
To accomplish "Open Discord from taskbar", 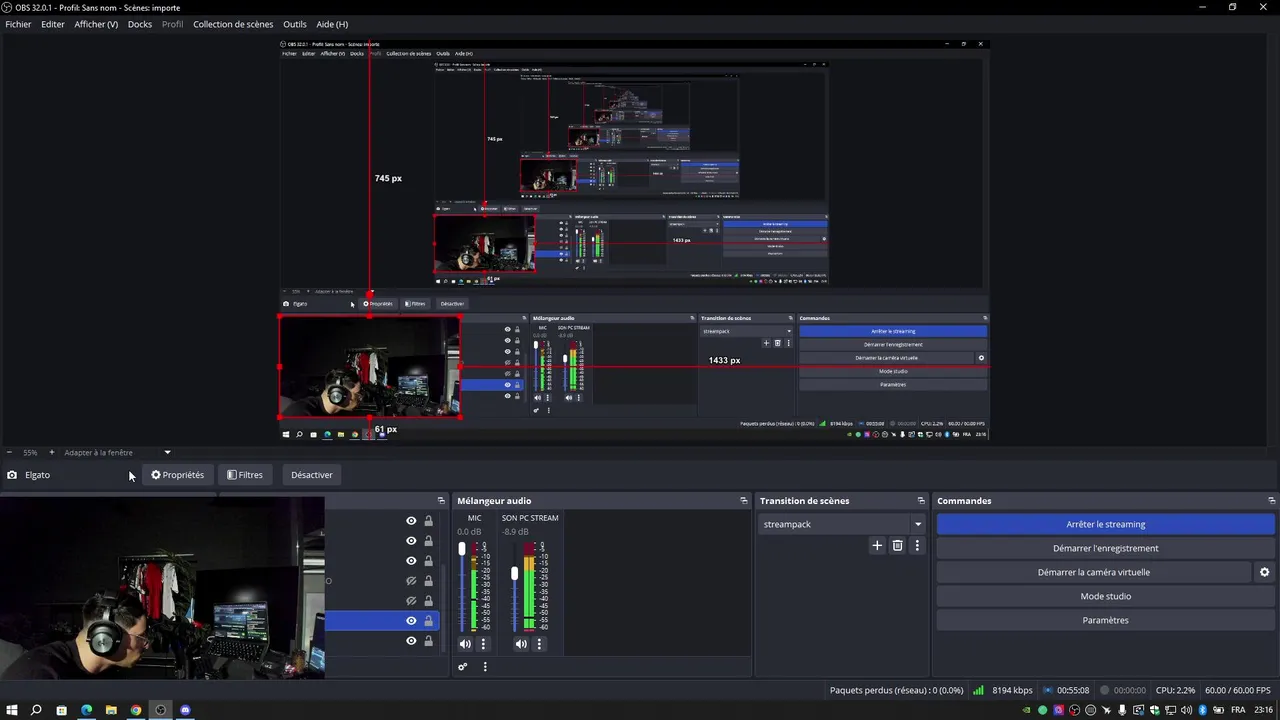I will tap(185, 710).
